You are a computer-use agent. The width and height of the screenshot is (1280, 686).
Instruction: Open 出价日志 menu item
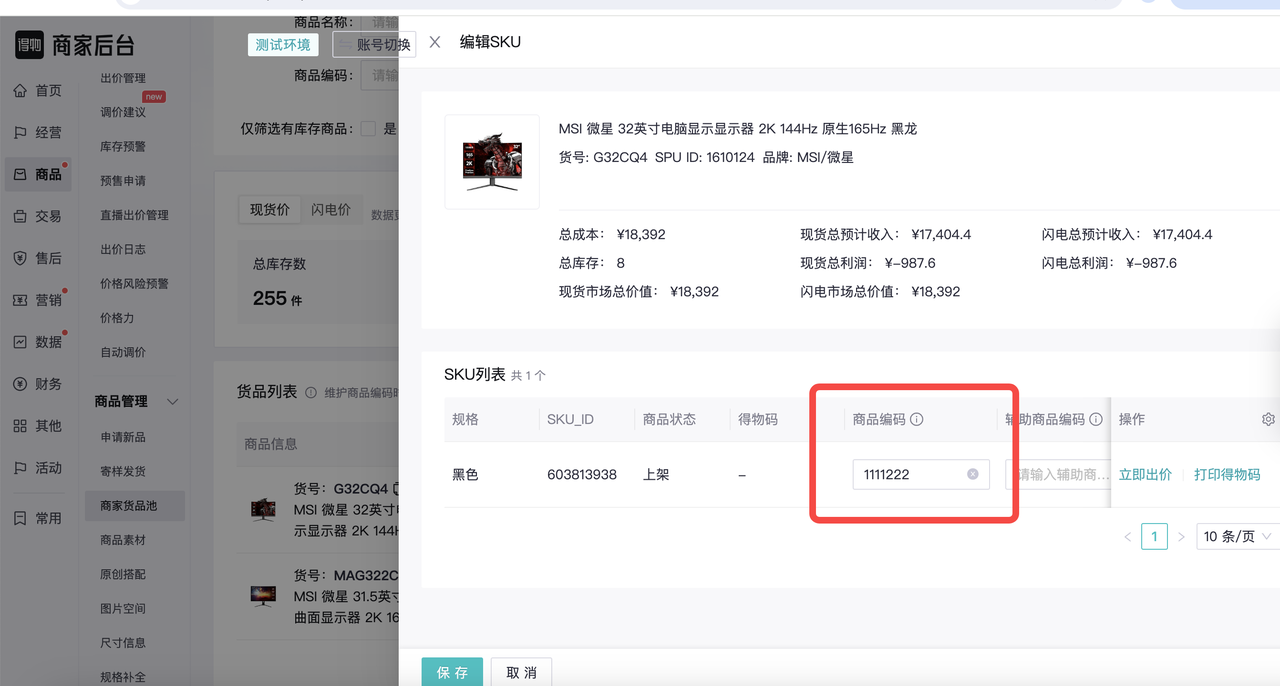pyautogui.click(x=123, y=249)
